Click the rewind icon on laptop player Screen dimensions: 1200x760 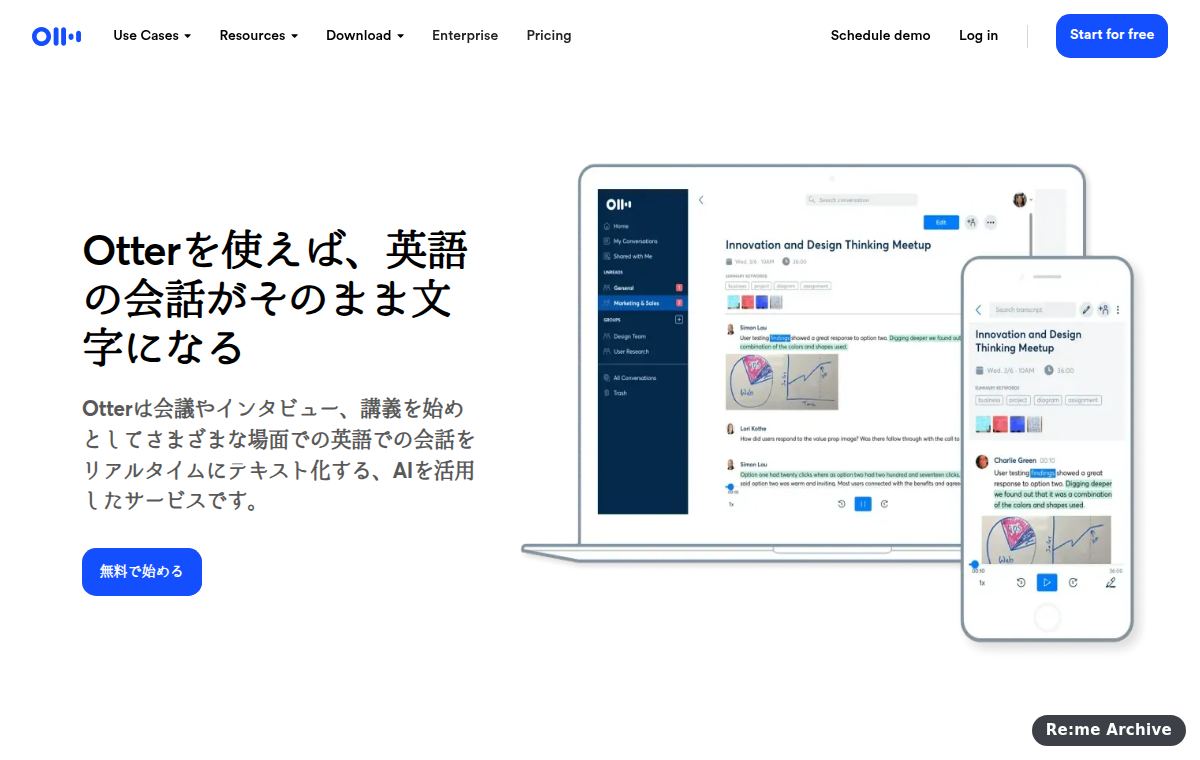tap(841, 504)
